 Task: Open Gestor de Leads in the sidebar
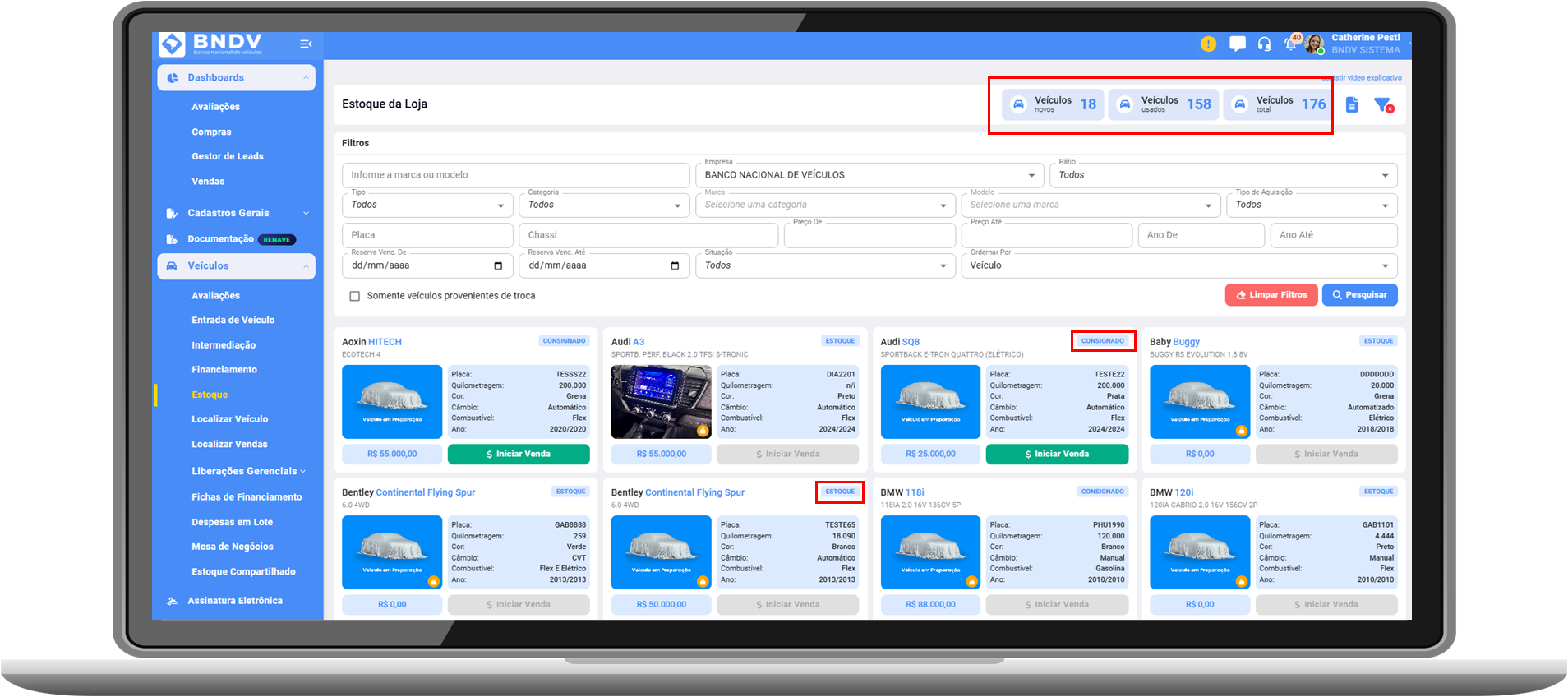pos(228,156)
